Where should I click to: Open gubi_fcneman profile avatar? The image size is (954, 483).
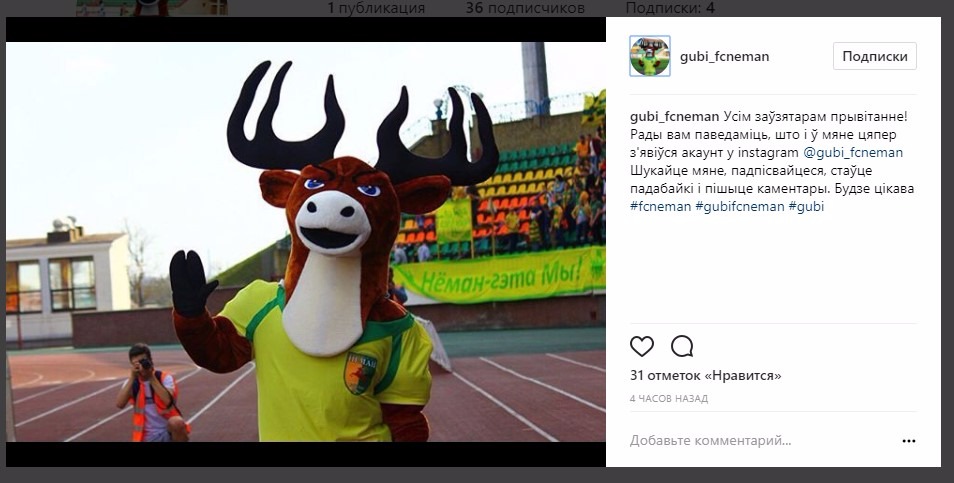[x=650, y=56]
